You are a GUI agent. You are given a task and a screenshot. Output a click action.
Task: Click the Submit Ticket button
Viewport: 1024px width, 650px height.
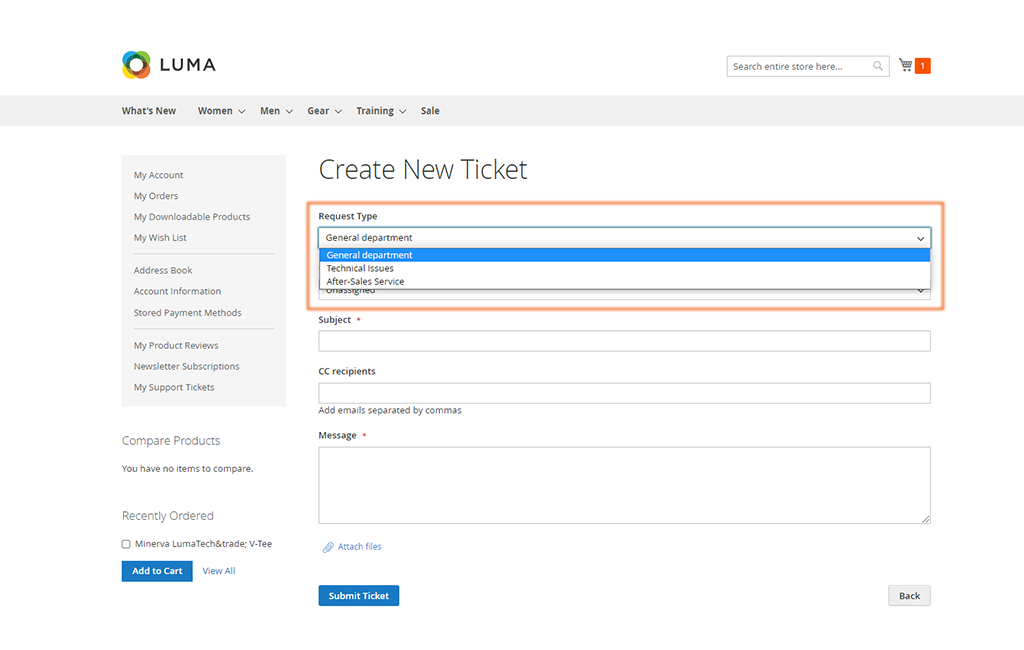pyautogui.click(x=359, y=596)
